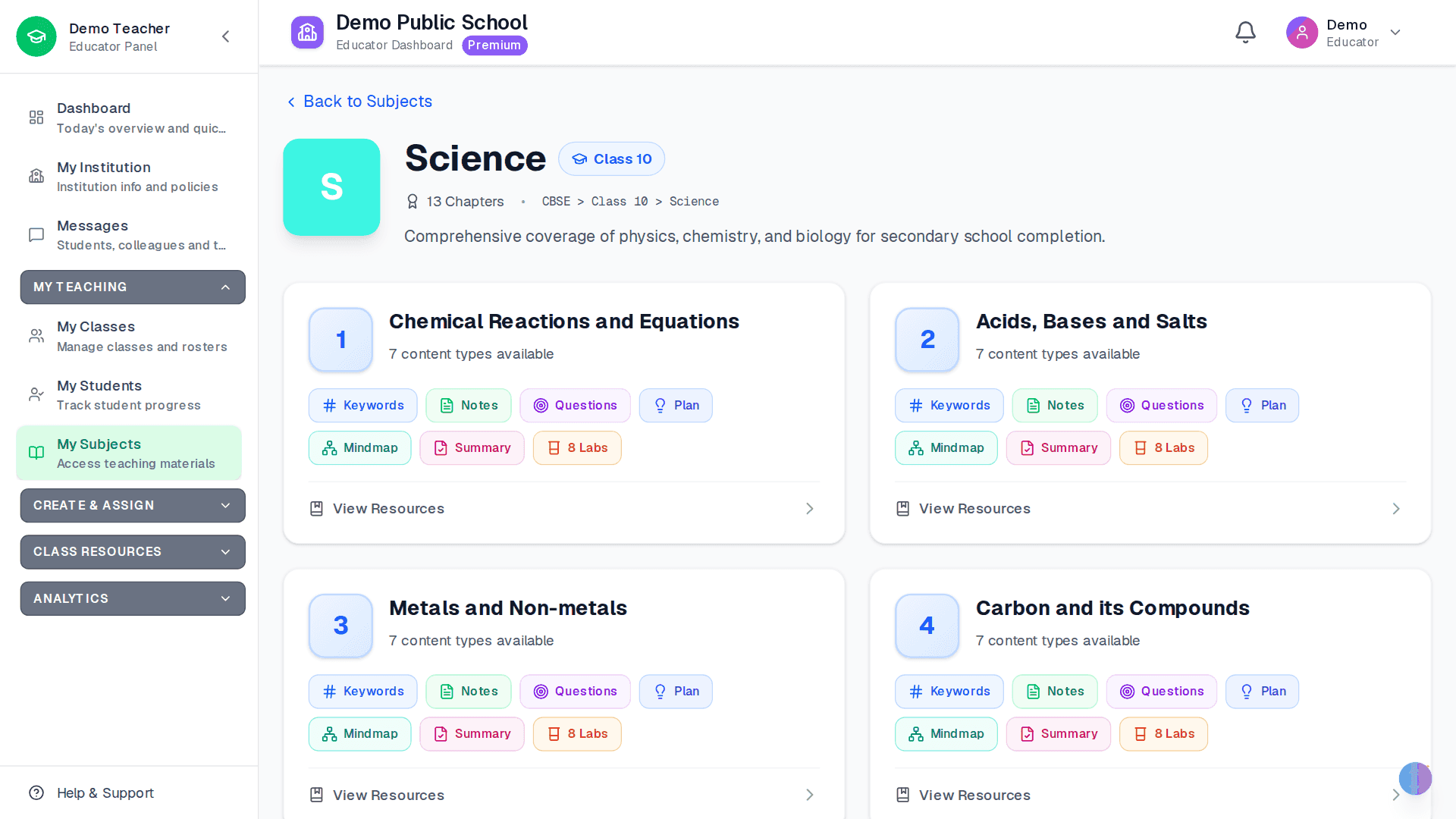The height and width of the screenshot is (819, 1456).
Task: Collapse the MY TEACHING section
Action: [x=133, y=287]
